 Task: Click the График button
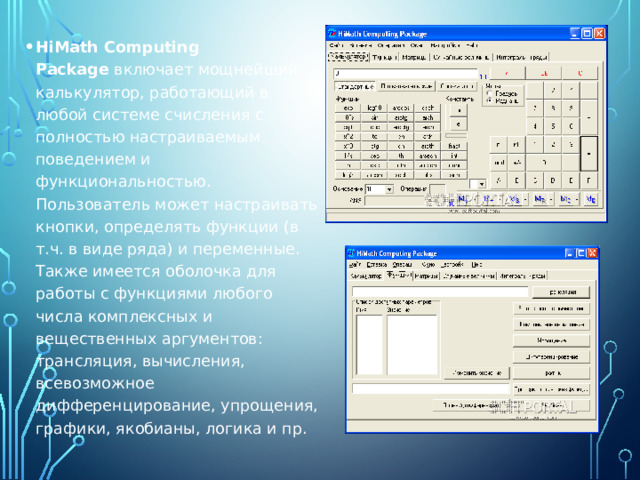tap(551, 373)
